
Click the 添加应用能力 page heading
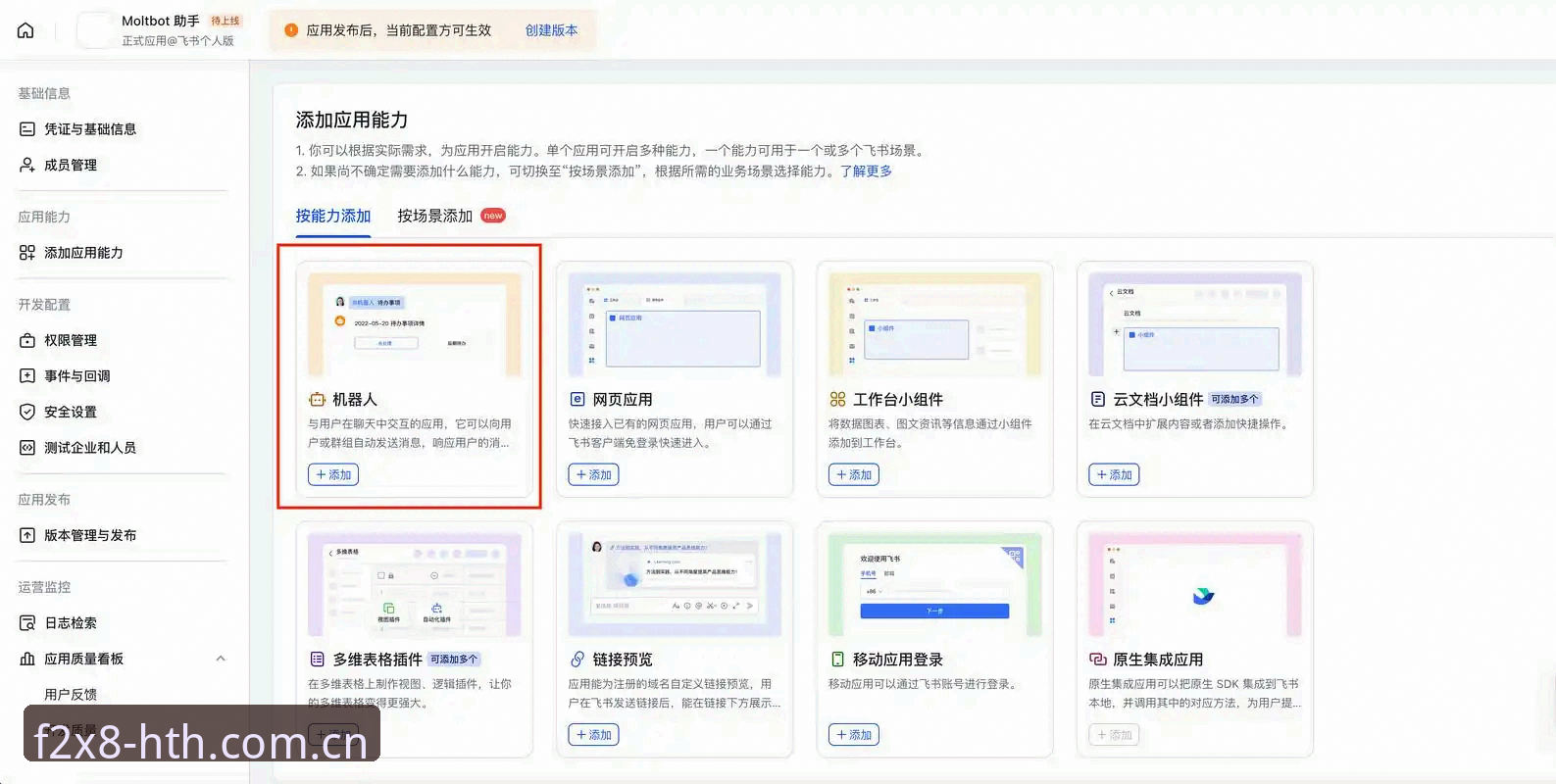352,121
